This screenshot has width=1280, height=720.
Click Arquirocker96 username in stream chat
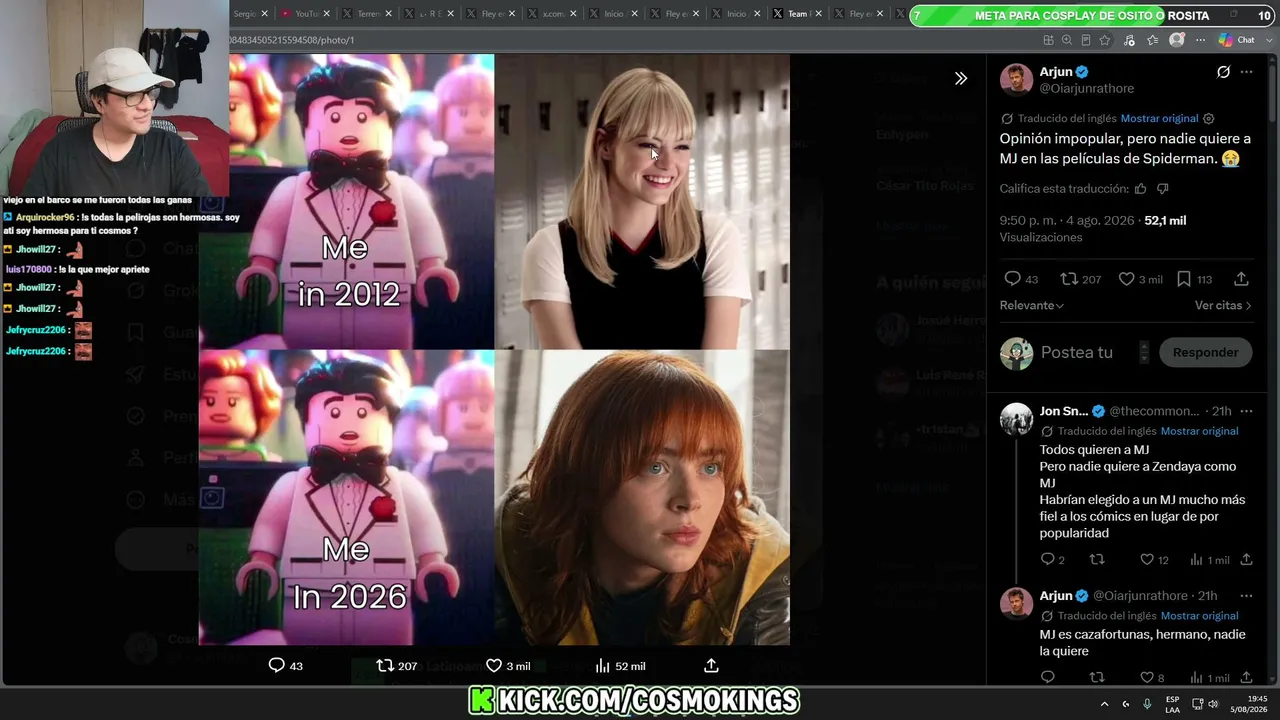click(x=45, y=217)
